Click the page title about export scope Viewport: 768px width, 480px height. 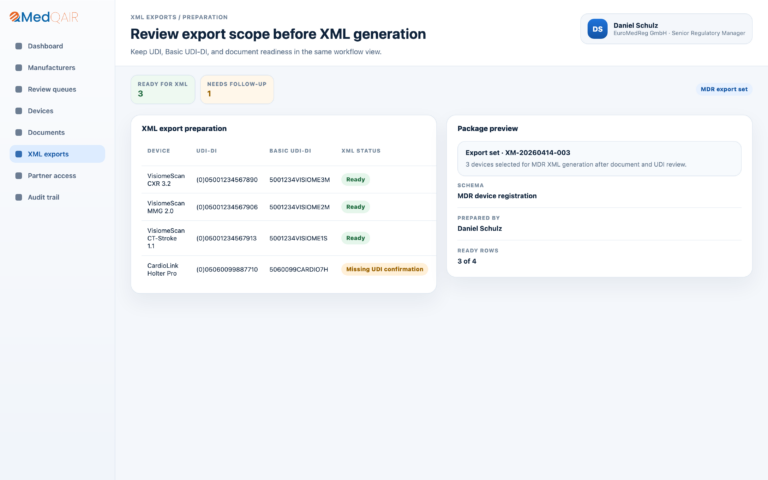pyautogui.click(x=278, y=34)
